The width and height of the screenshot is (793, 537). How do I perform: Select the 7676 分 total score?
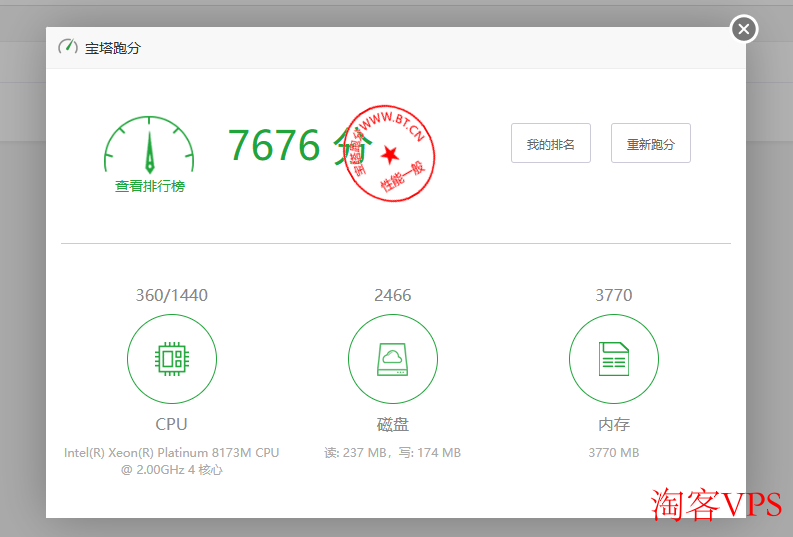pyautogui.click(x=300, y=146)
